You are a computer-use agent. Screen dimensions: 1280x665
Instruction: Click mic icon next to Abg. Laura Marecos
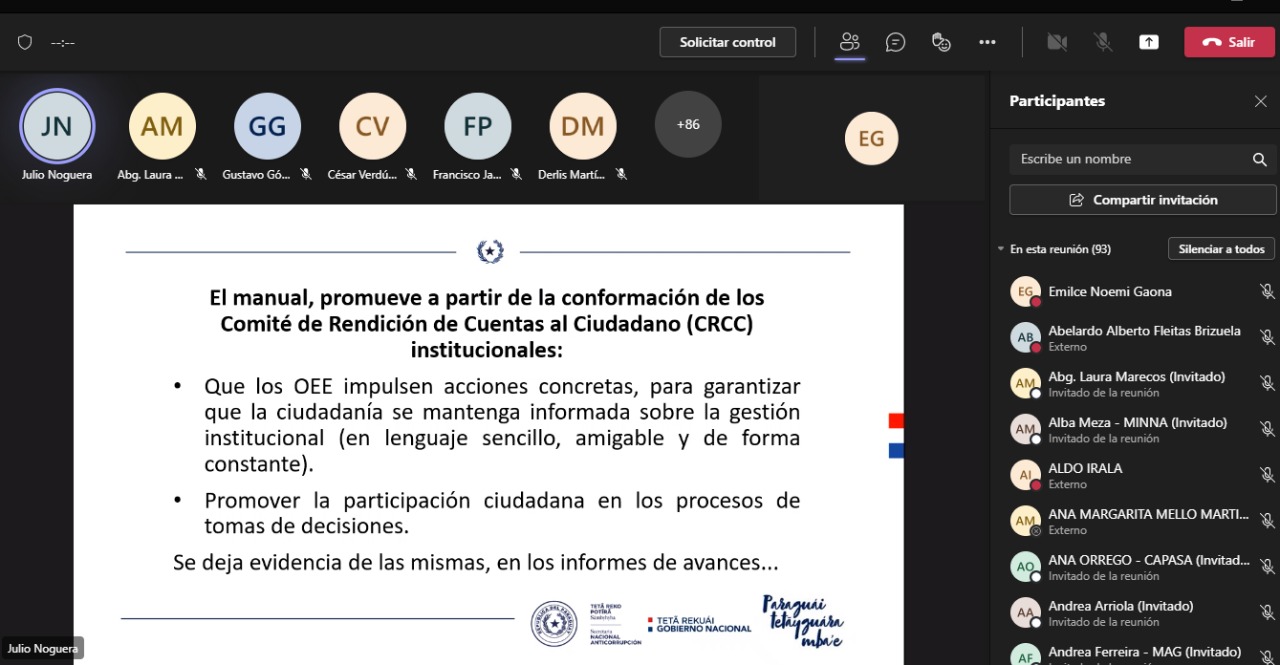point(1266,384)
